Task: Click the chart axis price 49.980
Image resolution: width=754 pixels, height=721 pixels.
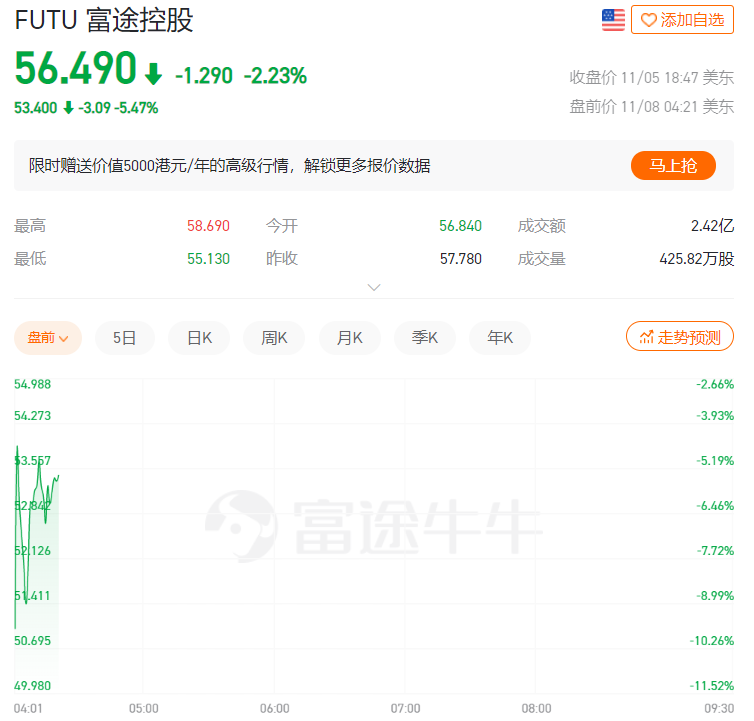Action: click(x=32, y=685)
